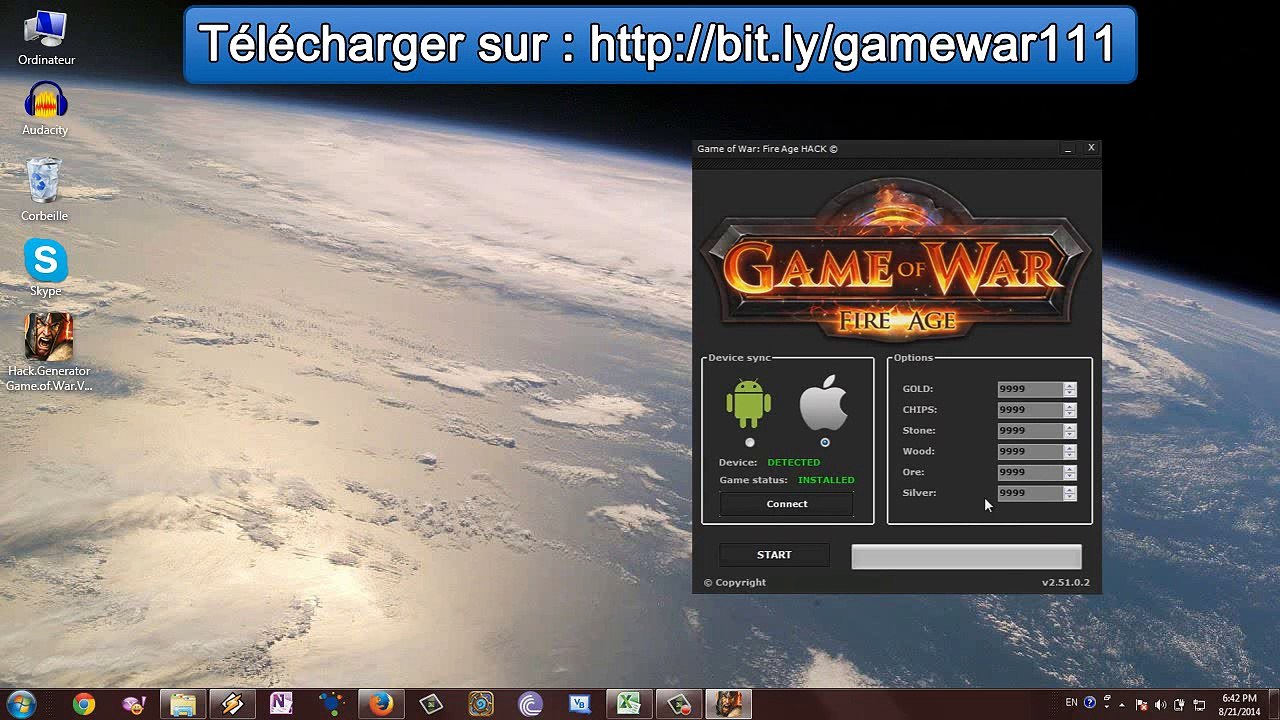The width and height of the screenshot is (1280, 720).
Task: Open Google Chrome from the taskbar
Action: pos(84,705)
